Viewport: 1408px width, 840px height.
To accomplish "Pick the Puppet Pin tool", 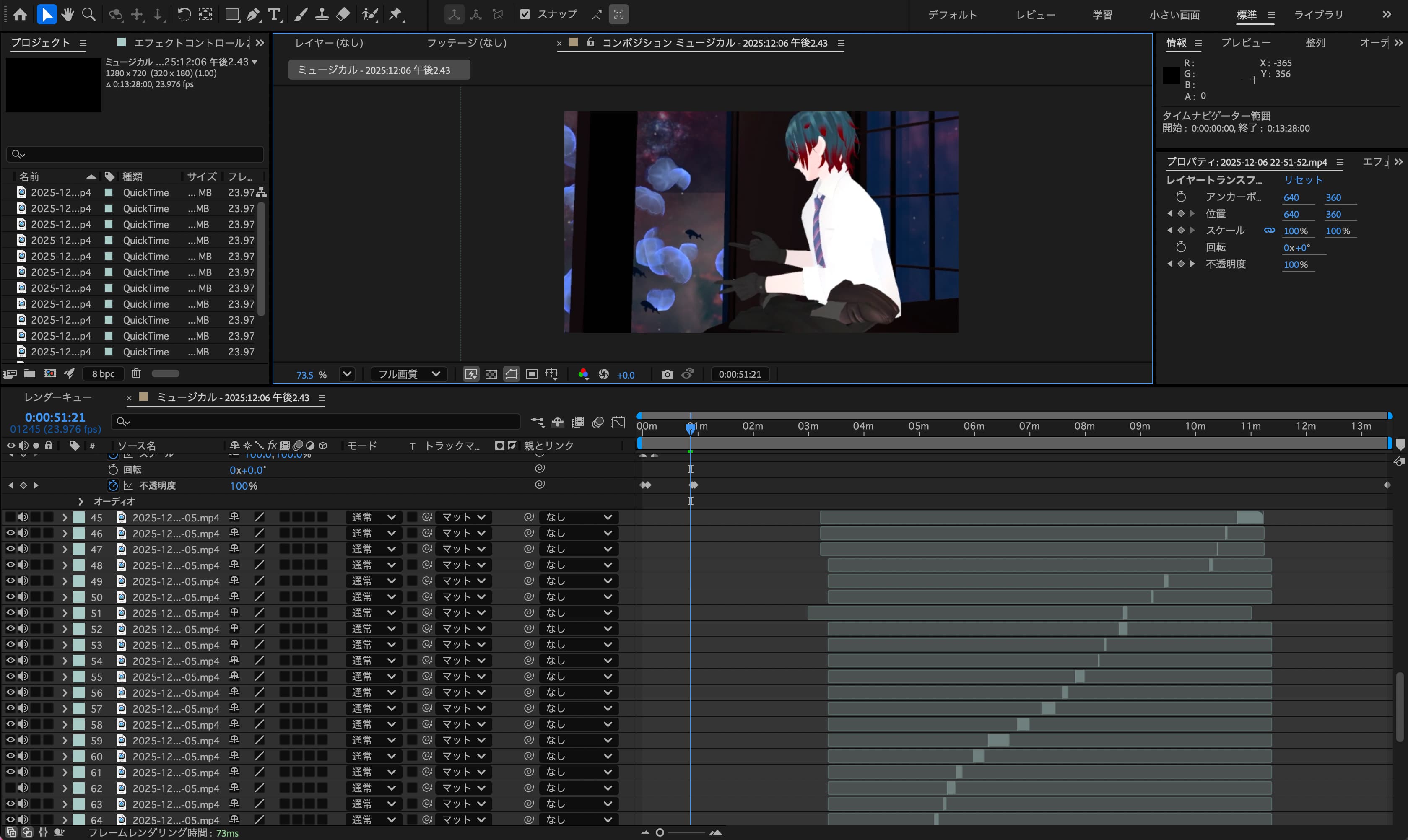I will [396, 15].
